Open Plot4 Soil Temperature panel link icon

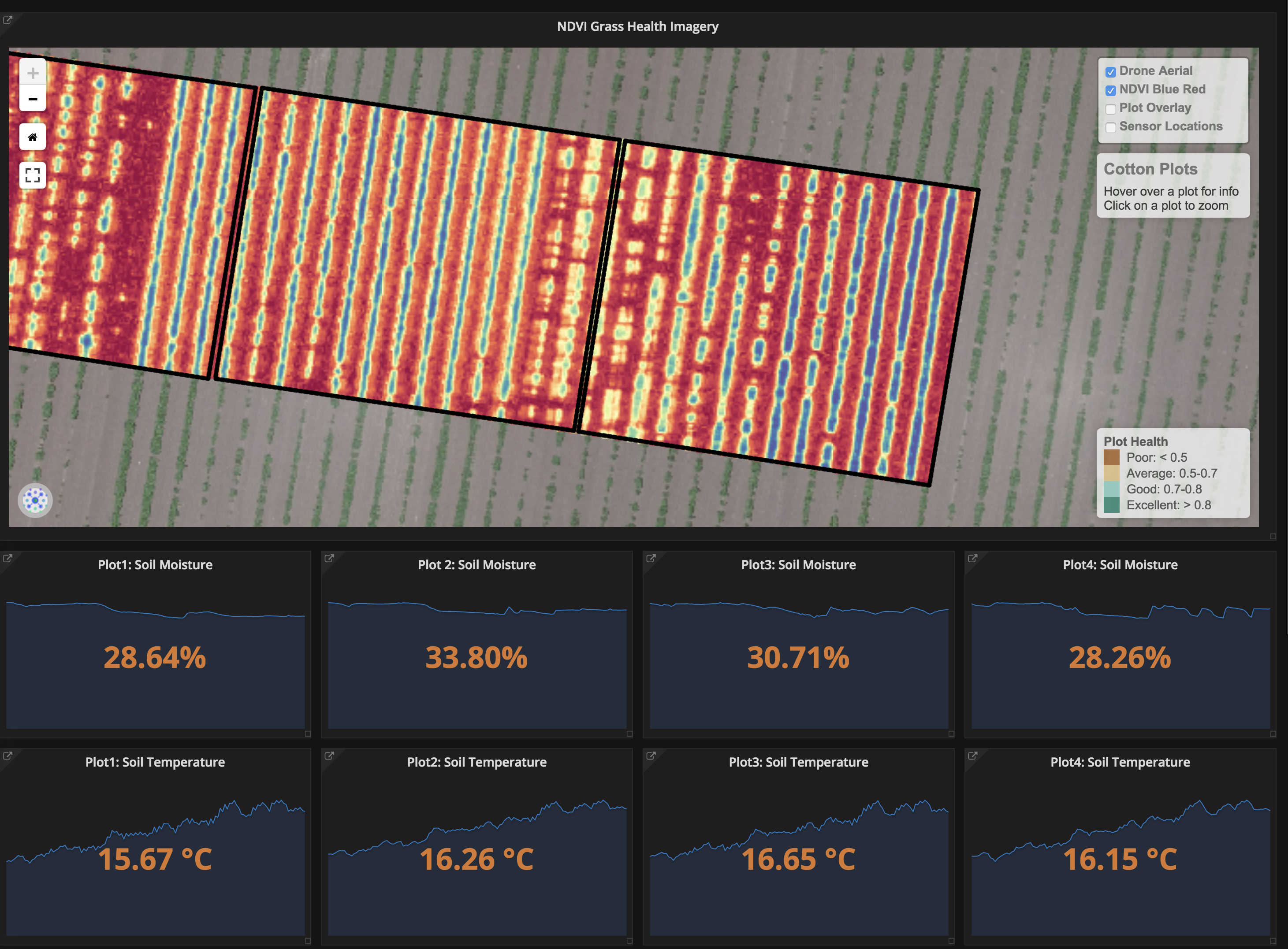coord(972,756)
